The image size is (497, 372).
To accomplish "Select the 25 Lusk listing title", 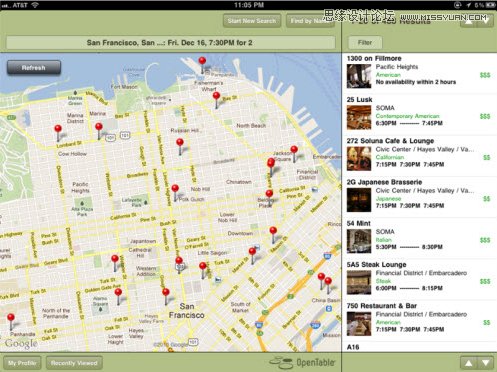I will pos(359,100).
